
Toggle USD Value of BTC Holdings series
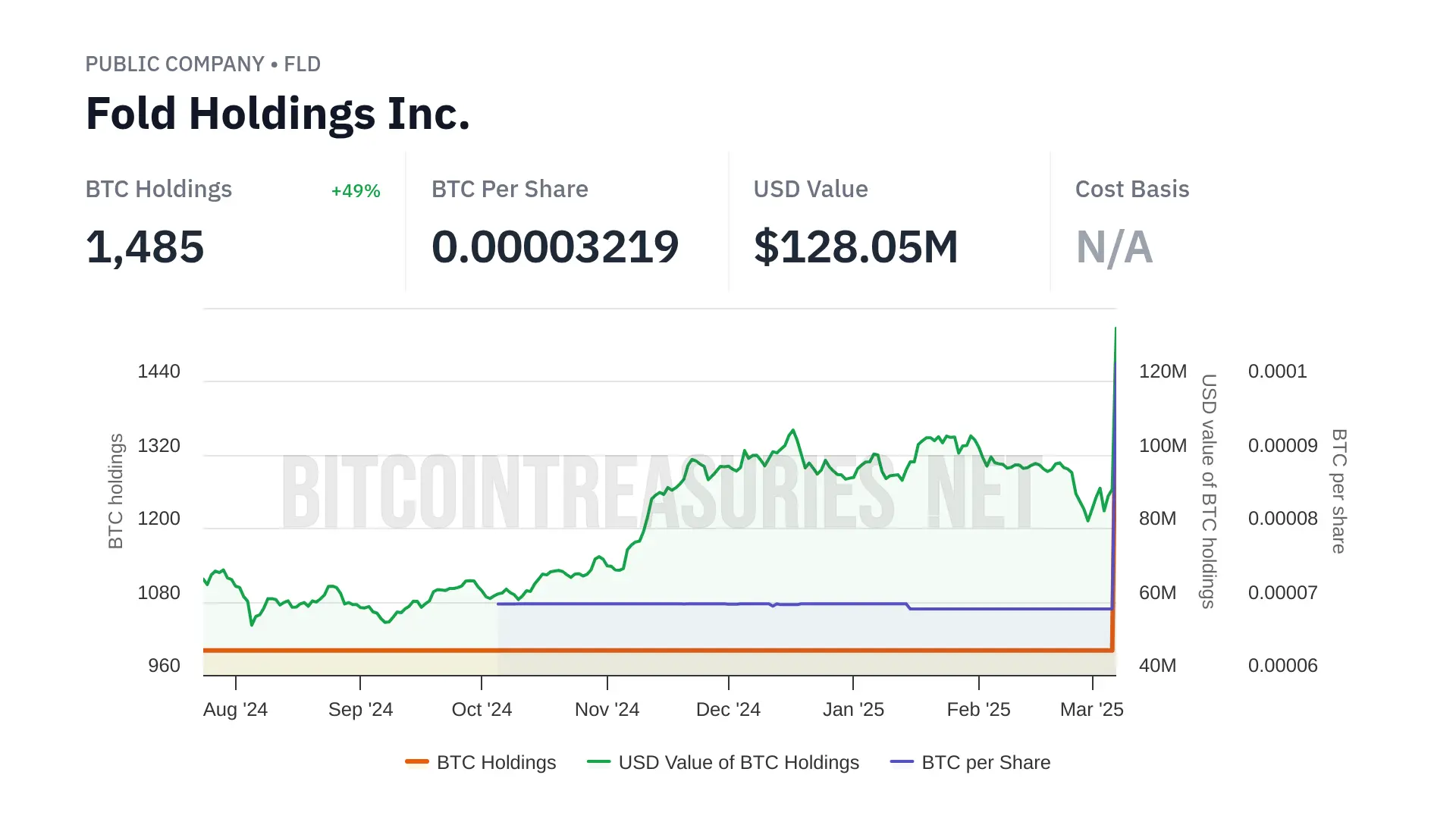coord(739,762)
